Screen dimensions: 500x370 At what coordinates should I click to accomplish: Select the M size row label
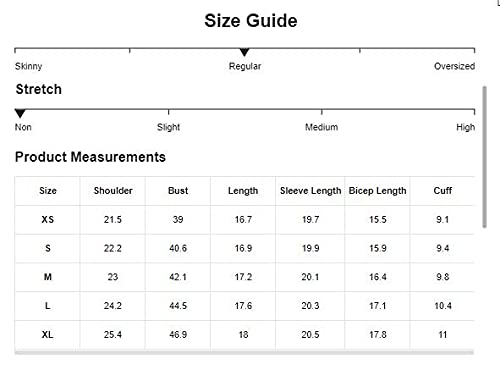click(48, 277)
